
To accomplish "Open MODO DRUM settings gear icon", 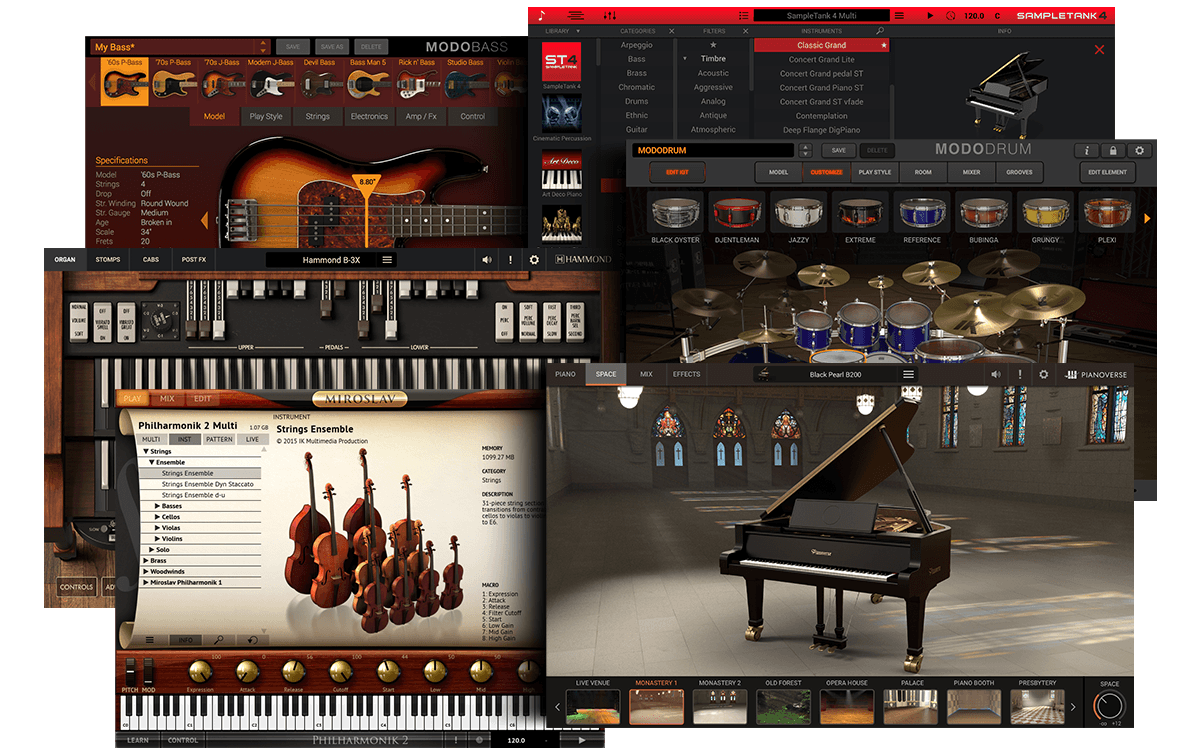I will (1137, 149).
